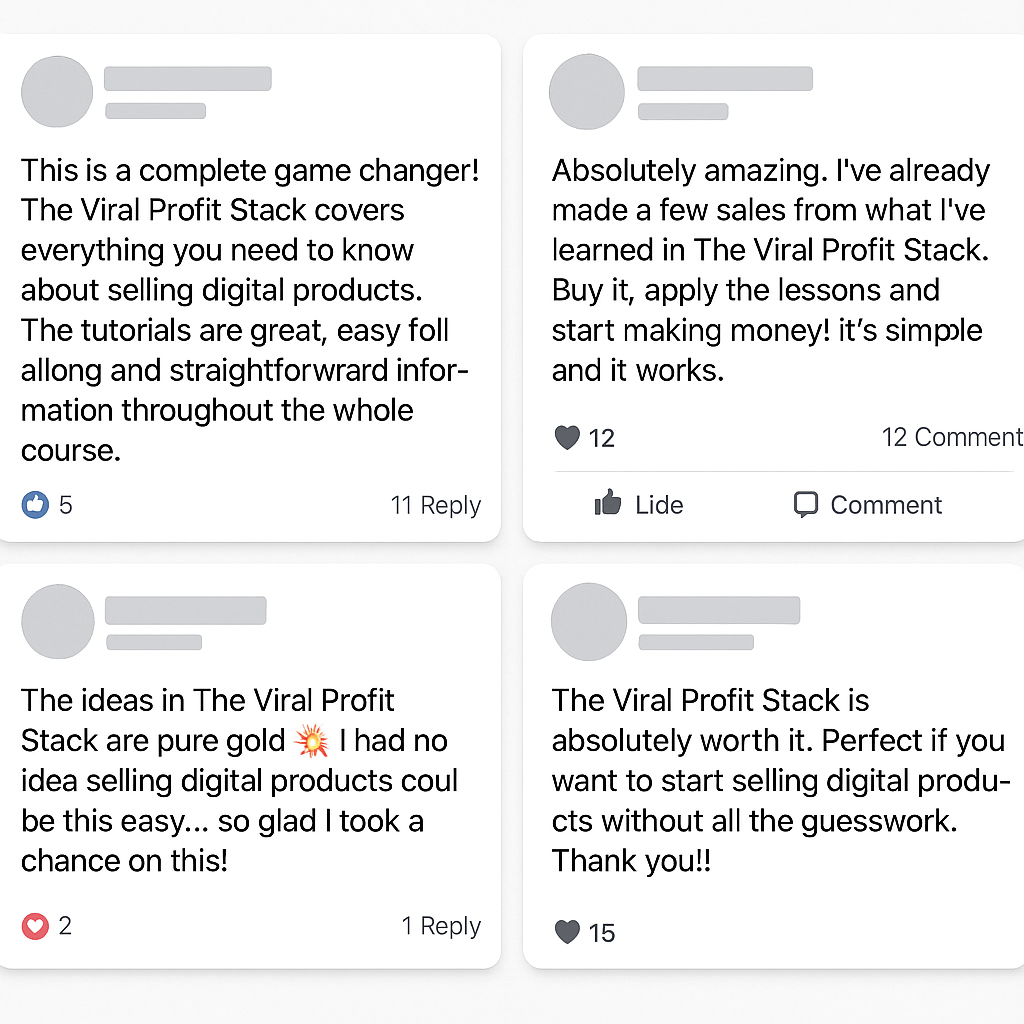
Task: View the 12 Comments count
Action: [x=952, y=437]
